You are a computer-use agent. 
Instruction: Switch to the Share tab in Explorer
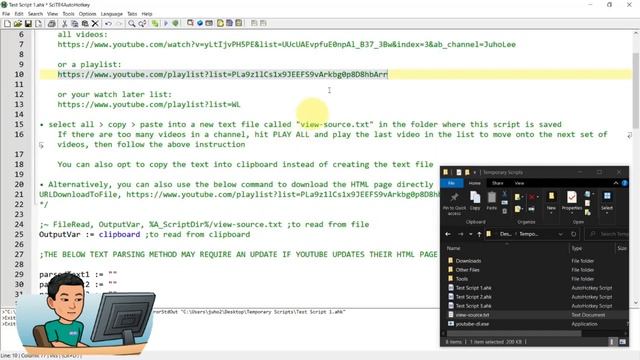tap(498, 183)
